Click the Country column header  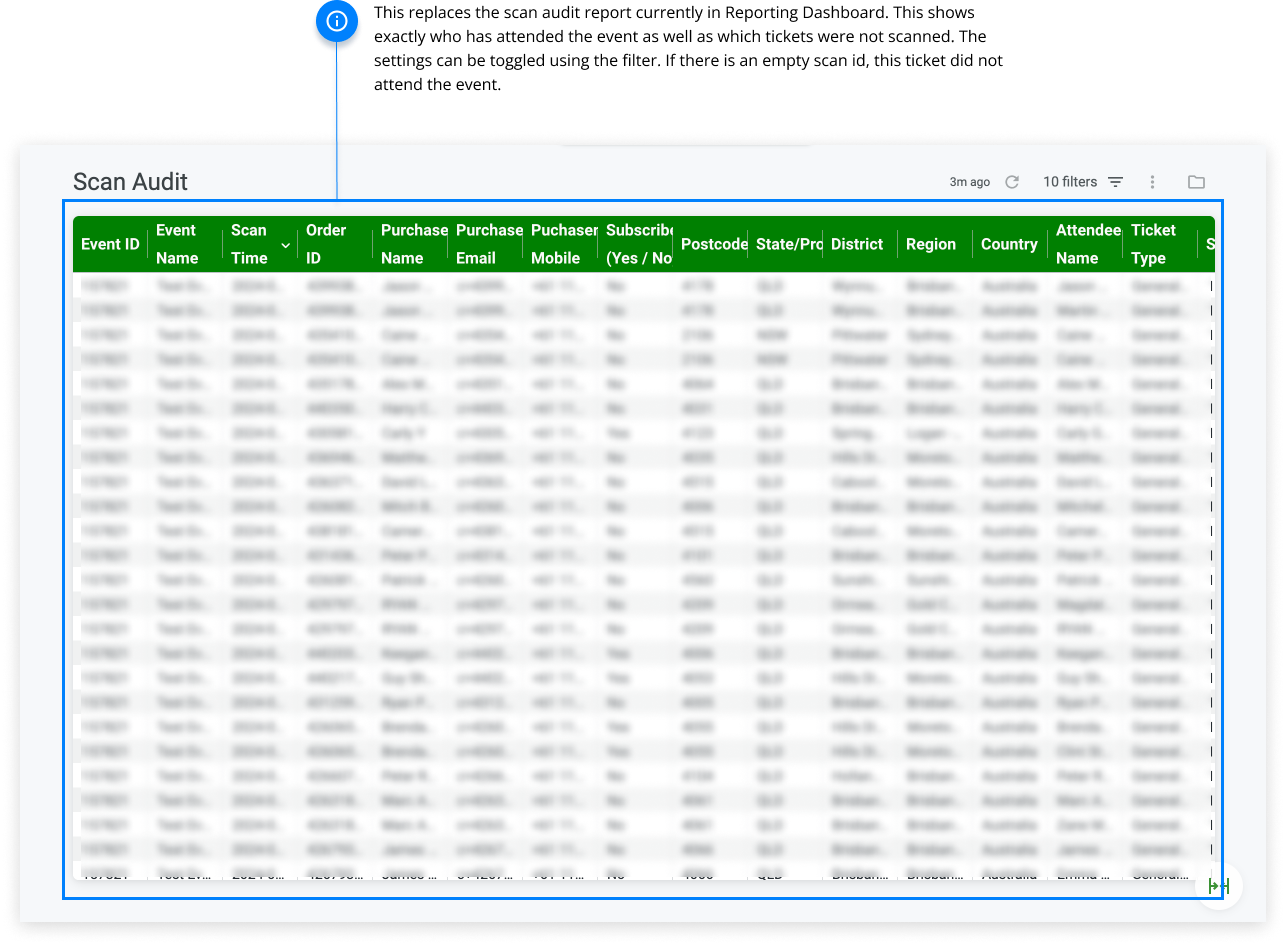tap(1009, 243)
